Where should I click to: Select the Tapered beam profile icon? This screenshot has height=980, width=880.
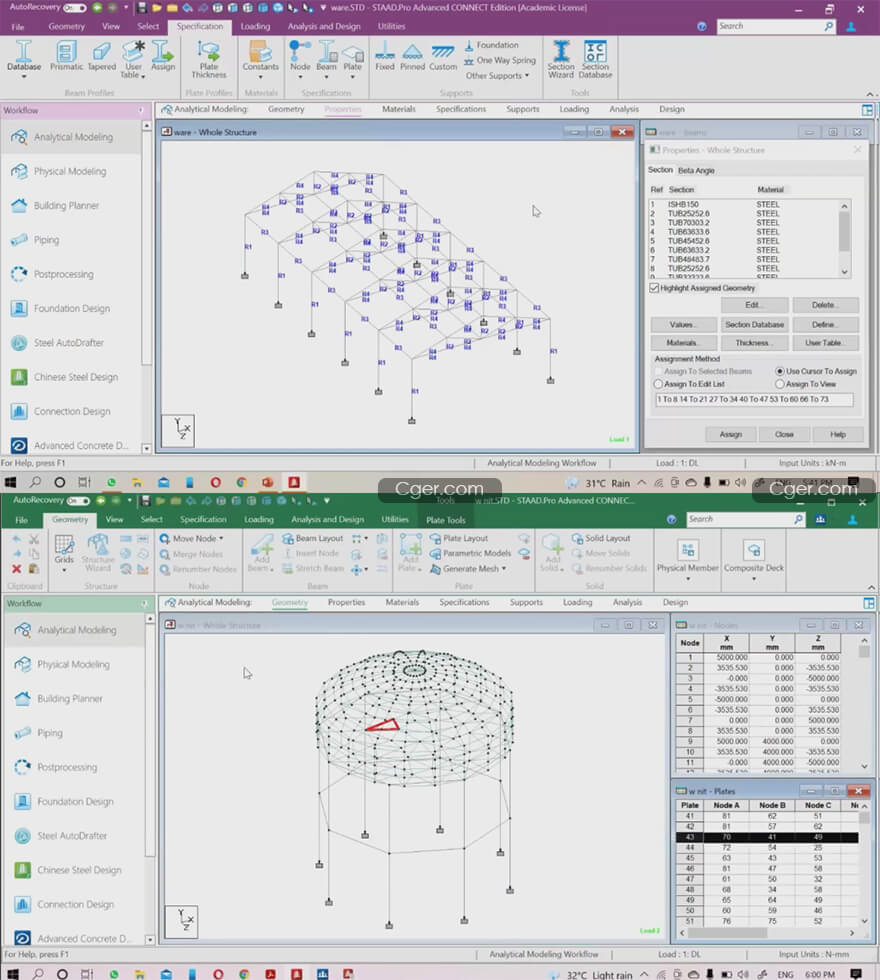(x=101, y=56)
